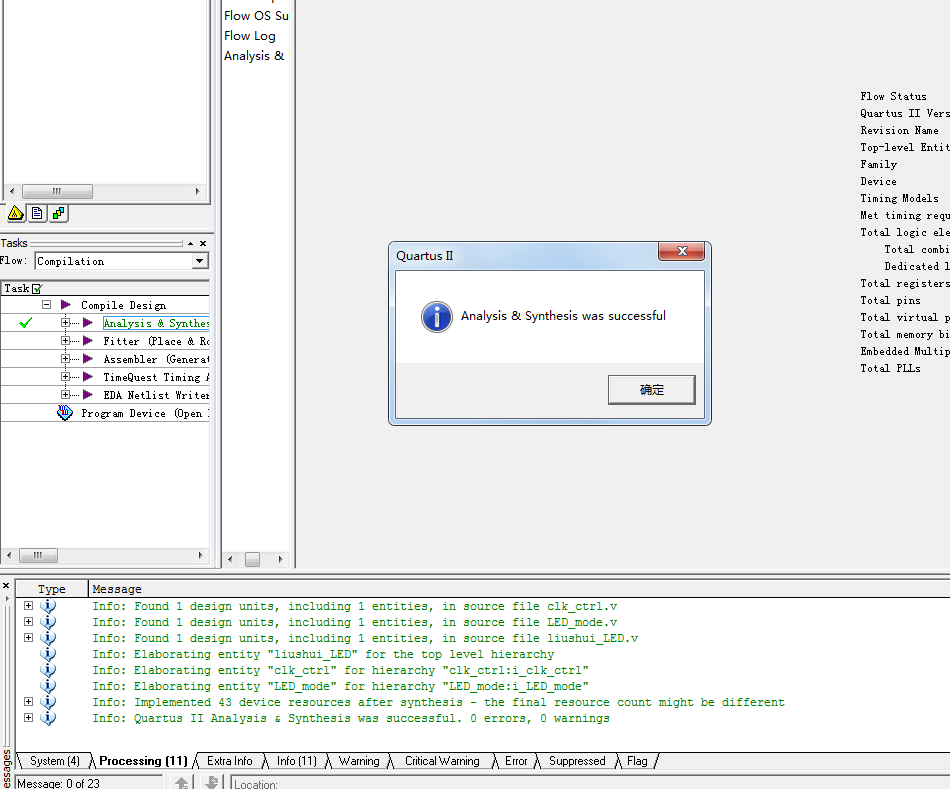This screenshot has height=789, width=950.
Task: Click Tasks panel horizontal scrollbar thumb
Action: pyautogui.click(x=38, y=555)
